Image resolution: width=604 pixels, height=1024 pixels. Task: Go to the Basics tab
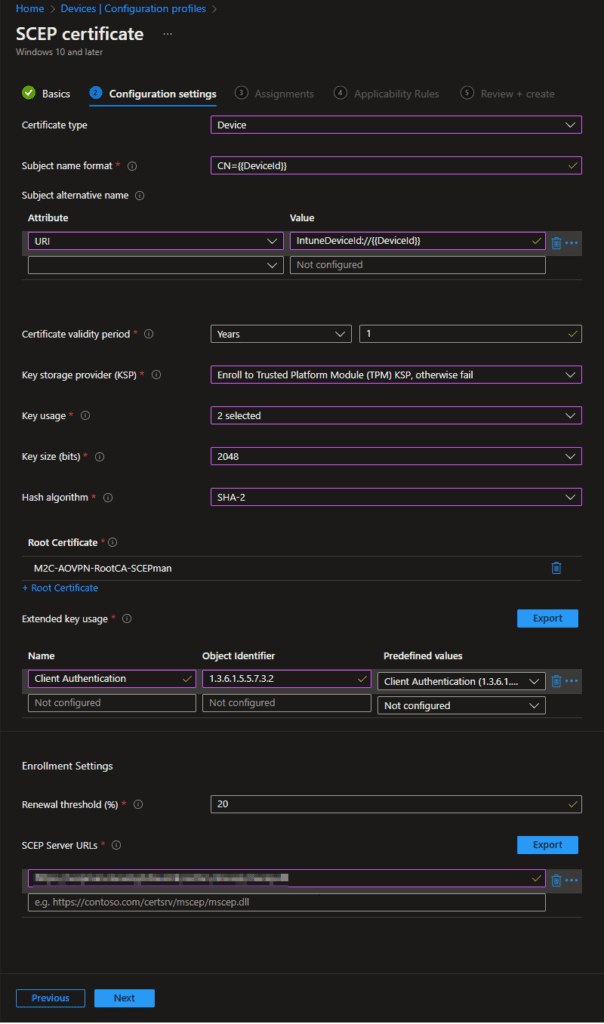[46, 93]
